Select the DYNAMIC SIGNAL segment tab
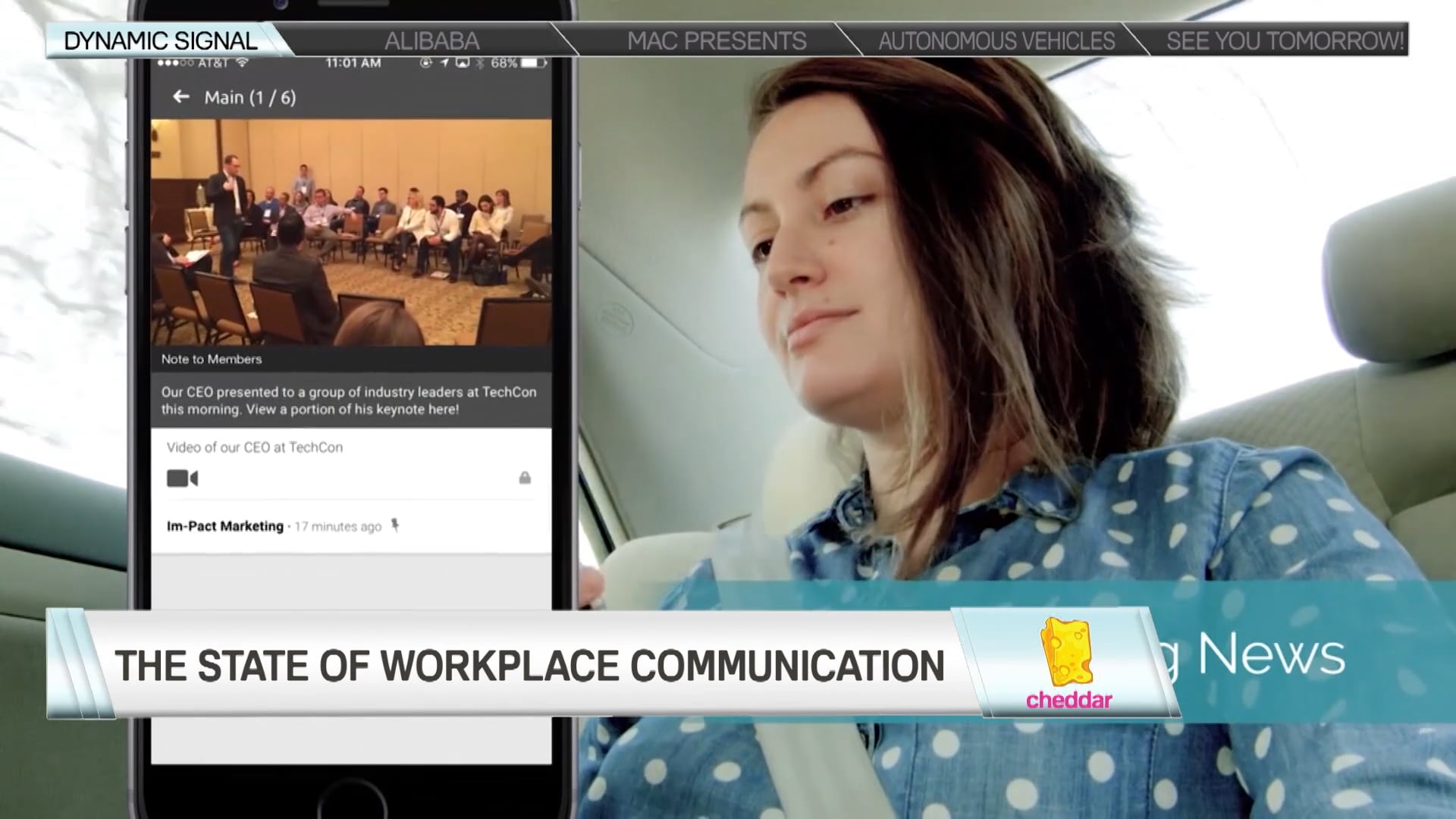Viewport: 1456px width, 819px height. [161, 41]
